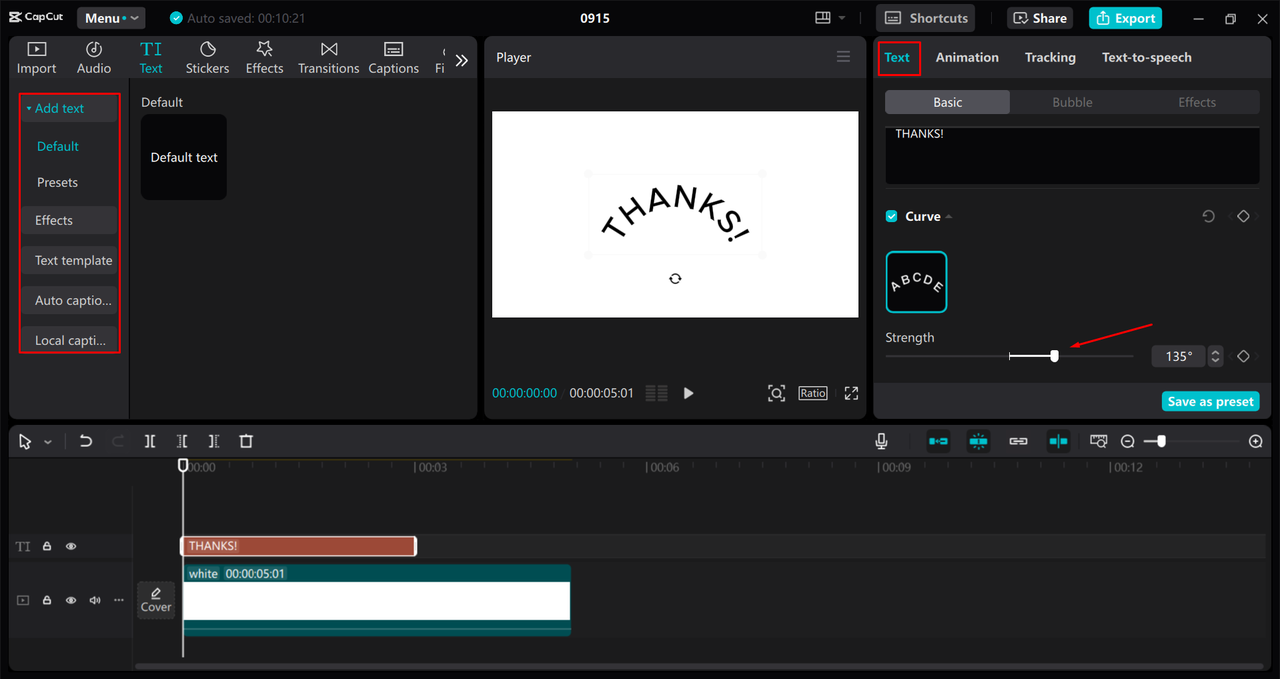The image size is (1280, 679).
Task: Click the timeline zoom out icon
Action: (x=1127, y=441)
